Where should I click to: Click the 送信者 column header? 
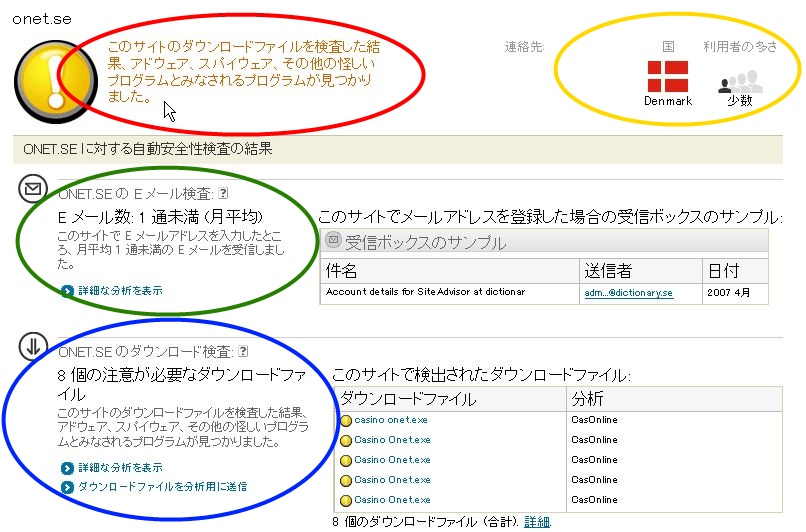(608, 271)
